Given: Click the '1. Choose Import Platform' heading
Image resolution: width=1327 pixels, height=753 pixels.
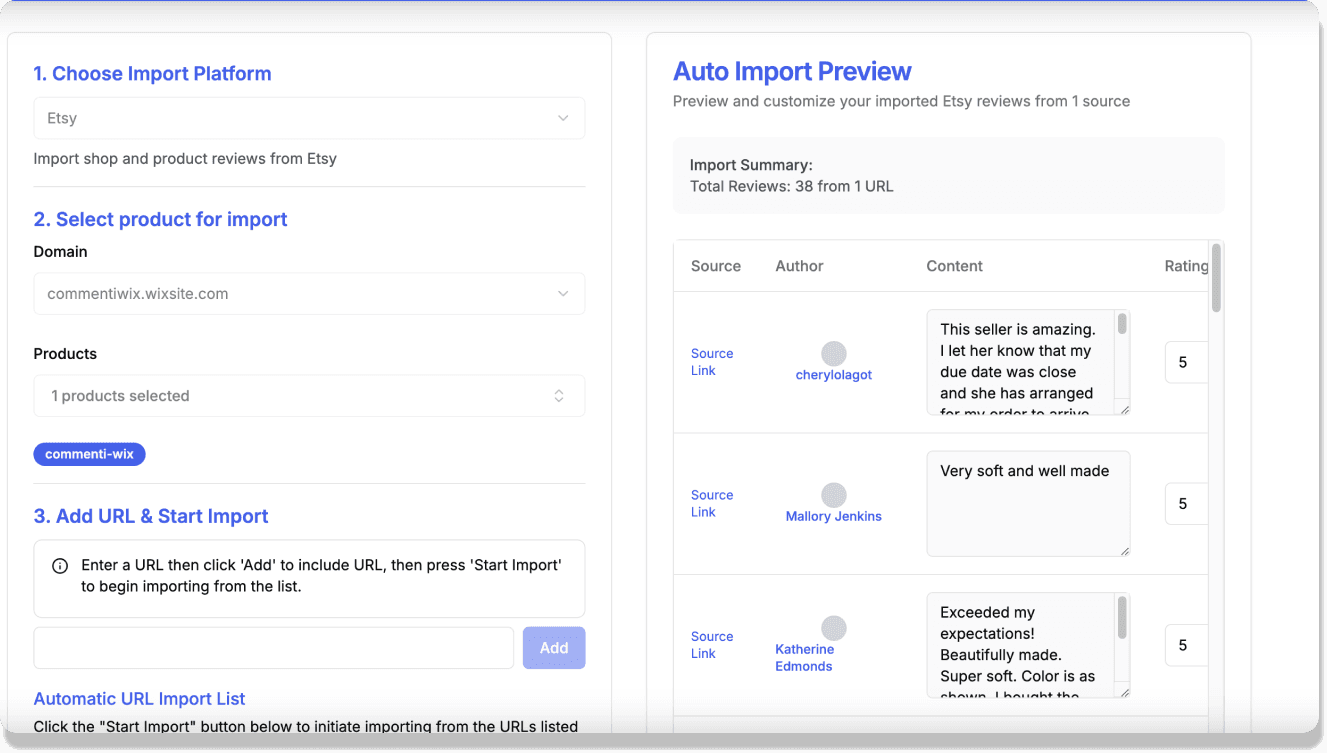Looking at the screenshot, I should [x=152, y=73].
